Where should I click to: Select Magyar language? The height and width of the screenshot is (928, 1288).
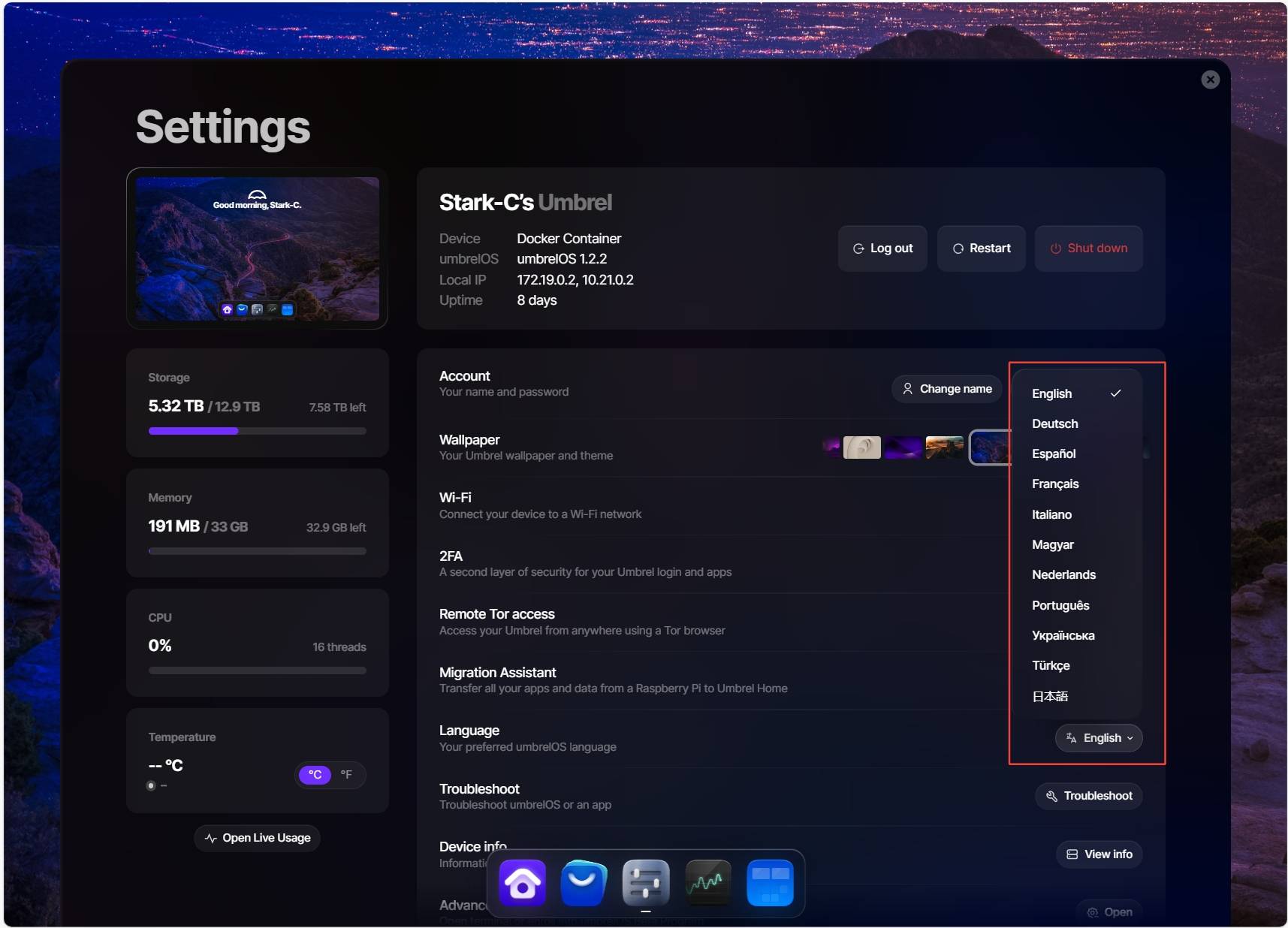[1076, 544]
